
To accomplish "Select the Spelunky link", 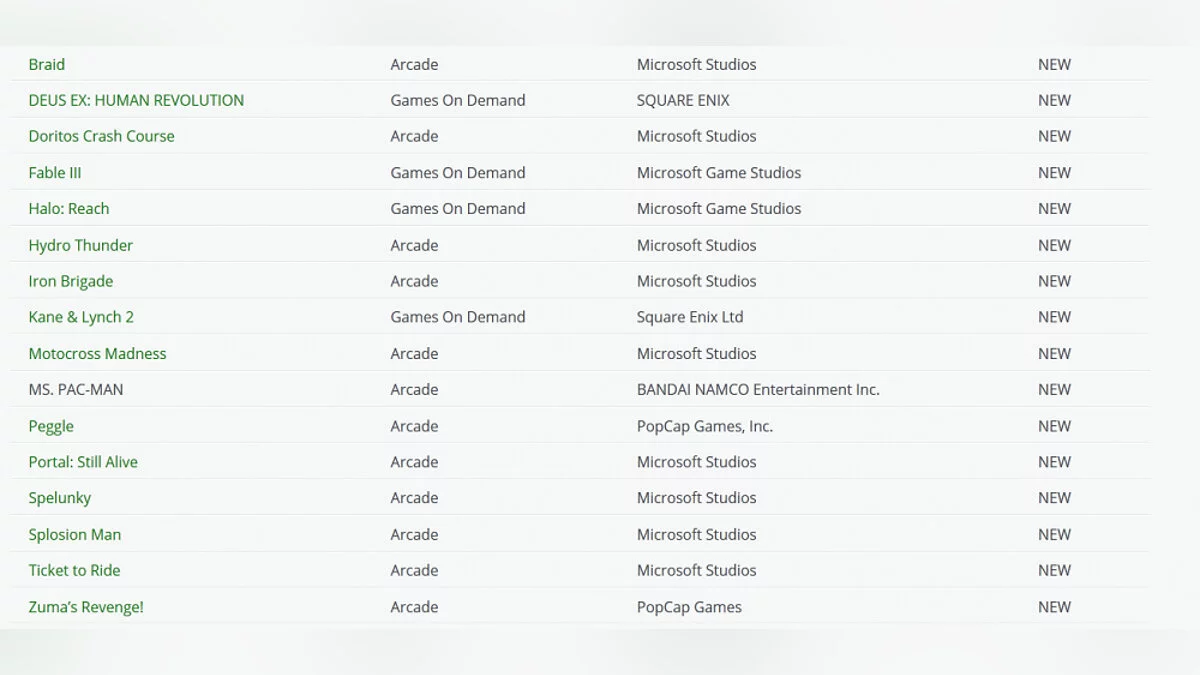I will (60, 498).
